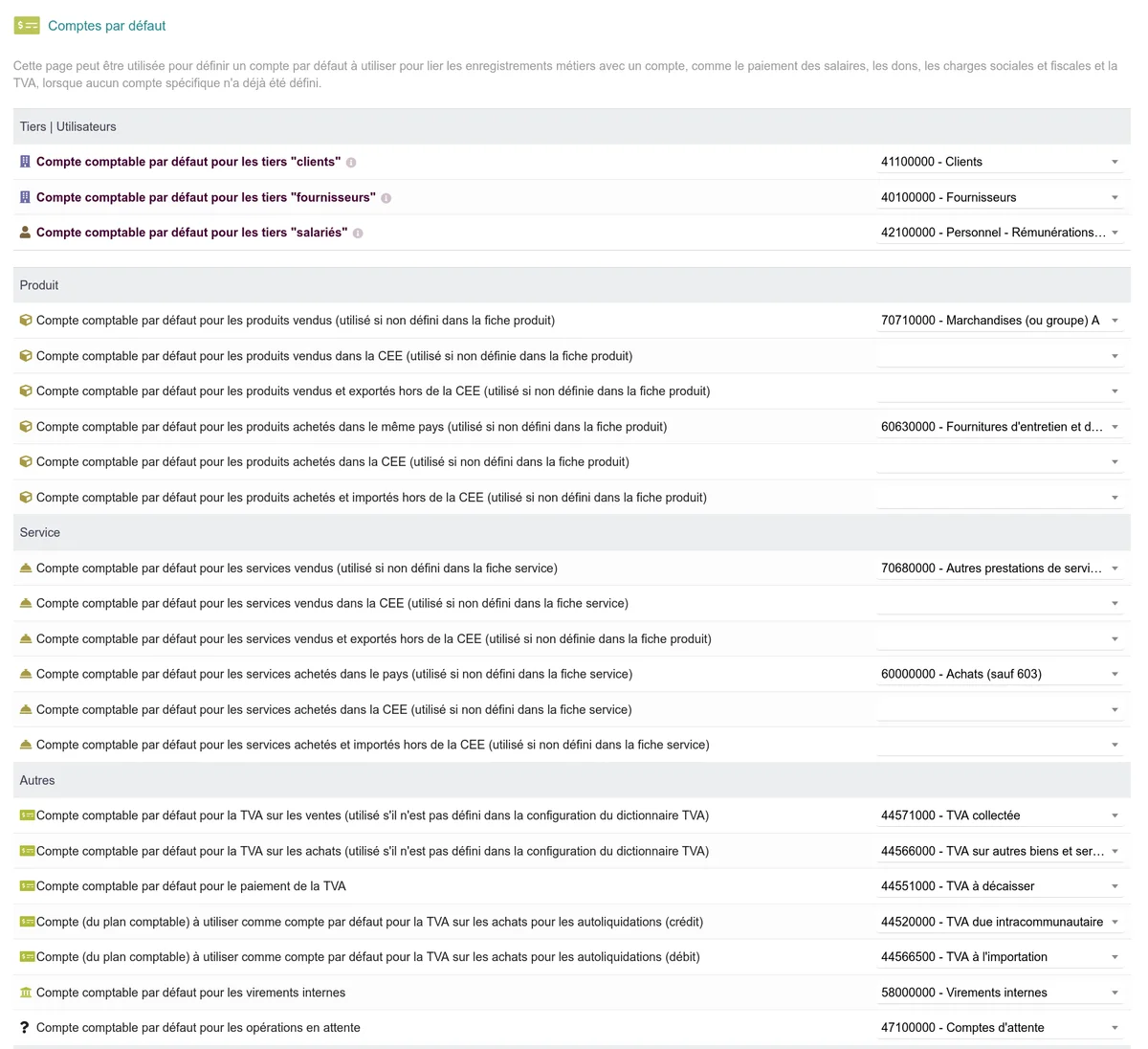Open the 58000000 - Virements internes dropdown
The height and width of the screenshot is (1049, 1148).
(1000, 993)
